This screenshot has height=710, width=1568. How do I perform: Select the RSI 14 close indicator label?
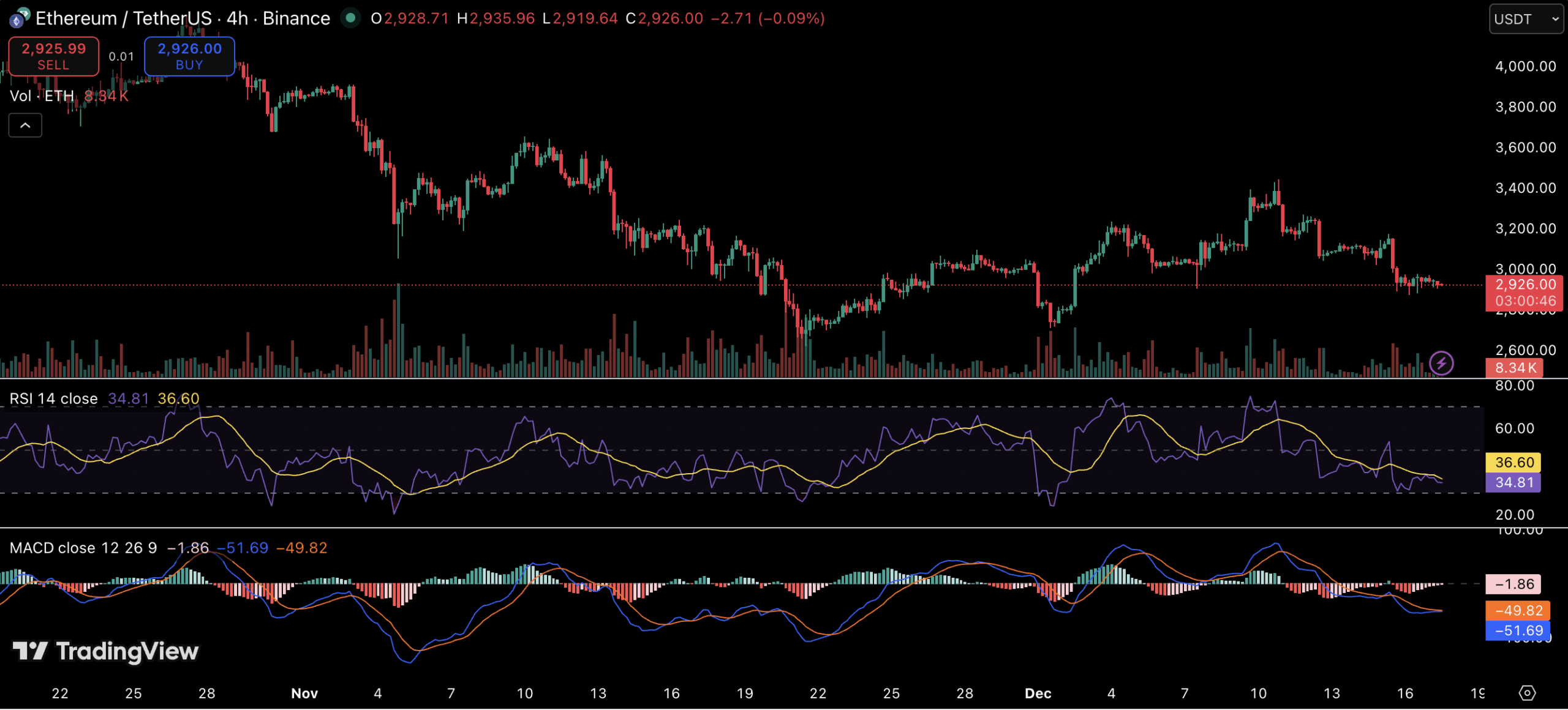[53, 398]
